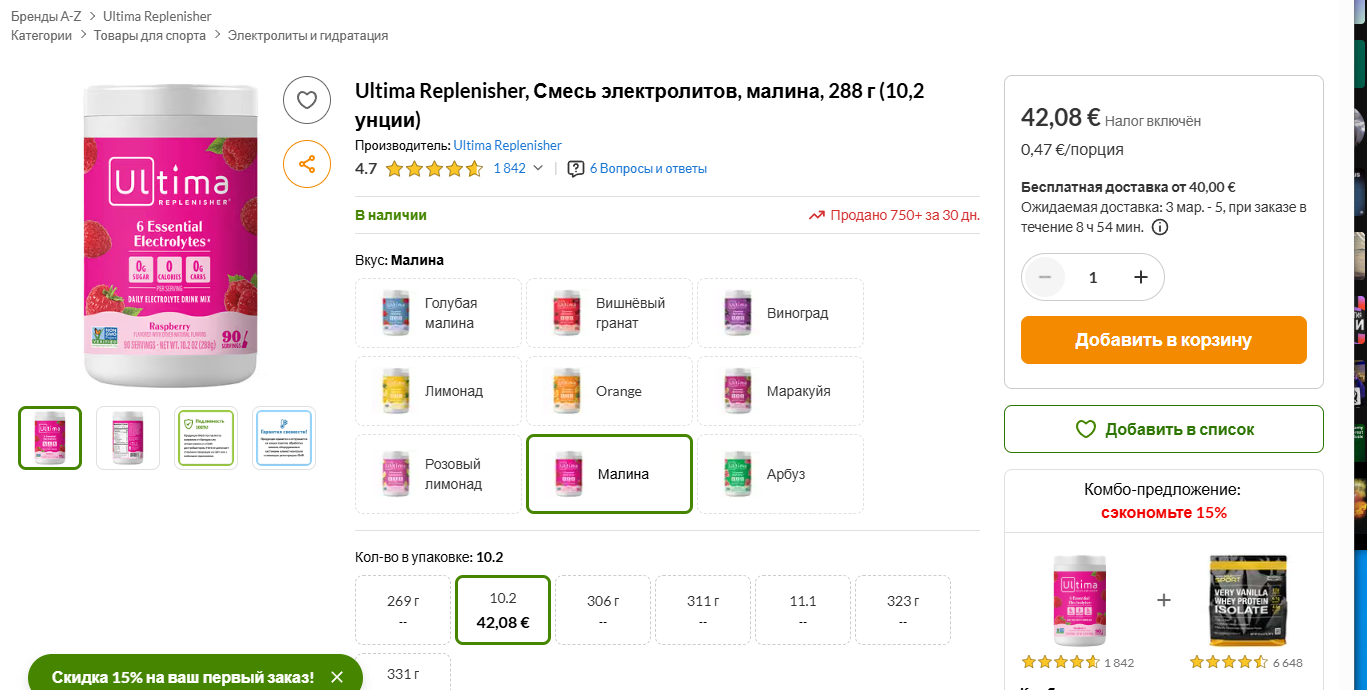View the nutrition label thumbnail

[128, 438]
